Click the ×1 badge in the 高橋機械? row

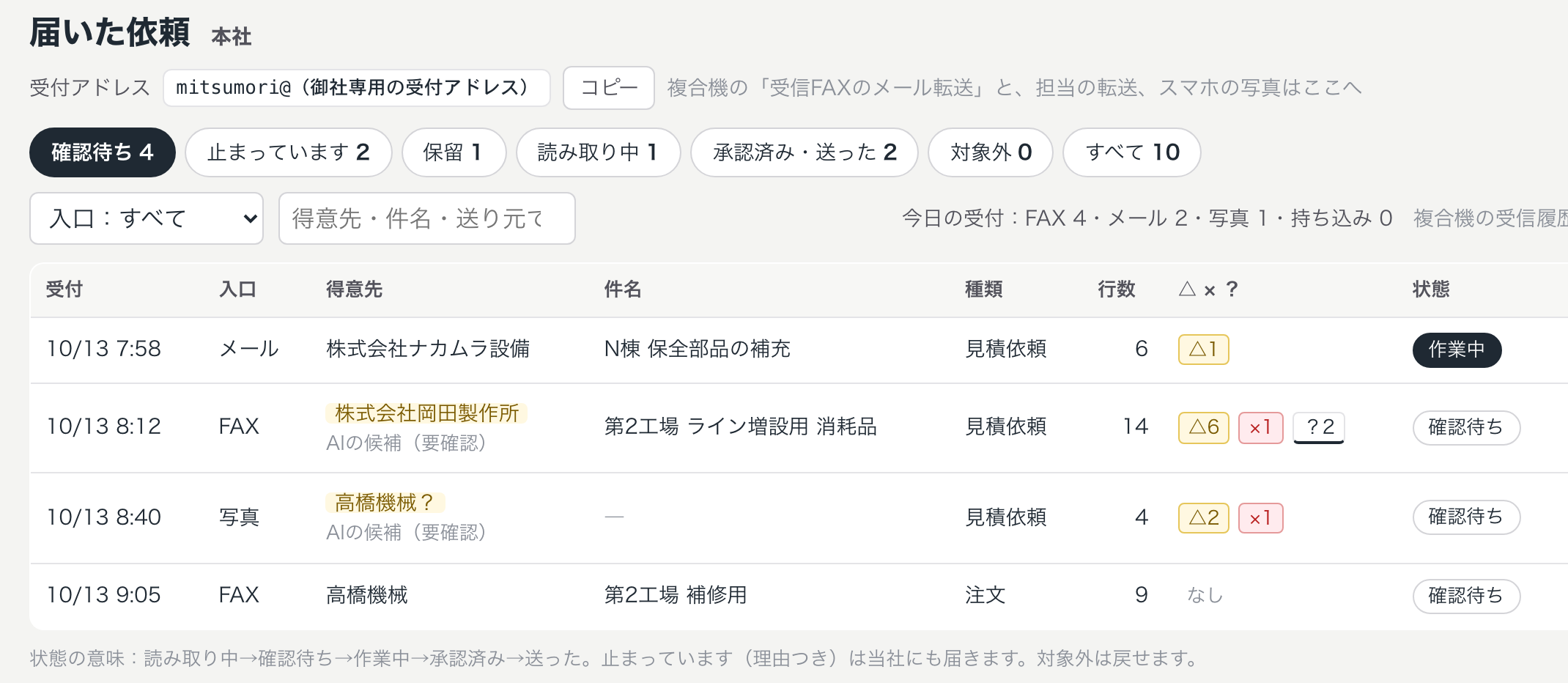tap(1261, 518)
